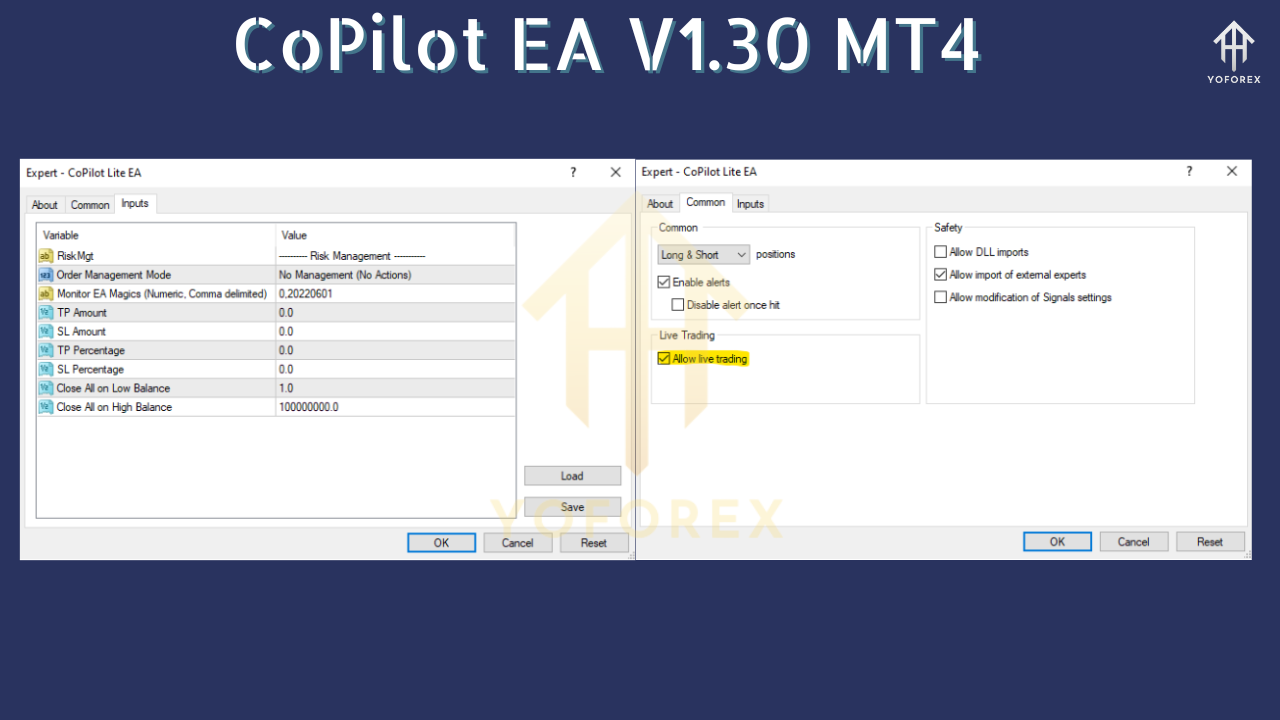The width and height of the screenshot is (1280, 720).
Task: Click the YoForex logo icon
Action: click(1233, 45)
